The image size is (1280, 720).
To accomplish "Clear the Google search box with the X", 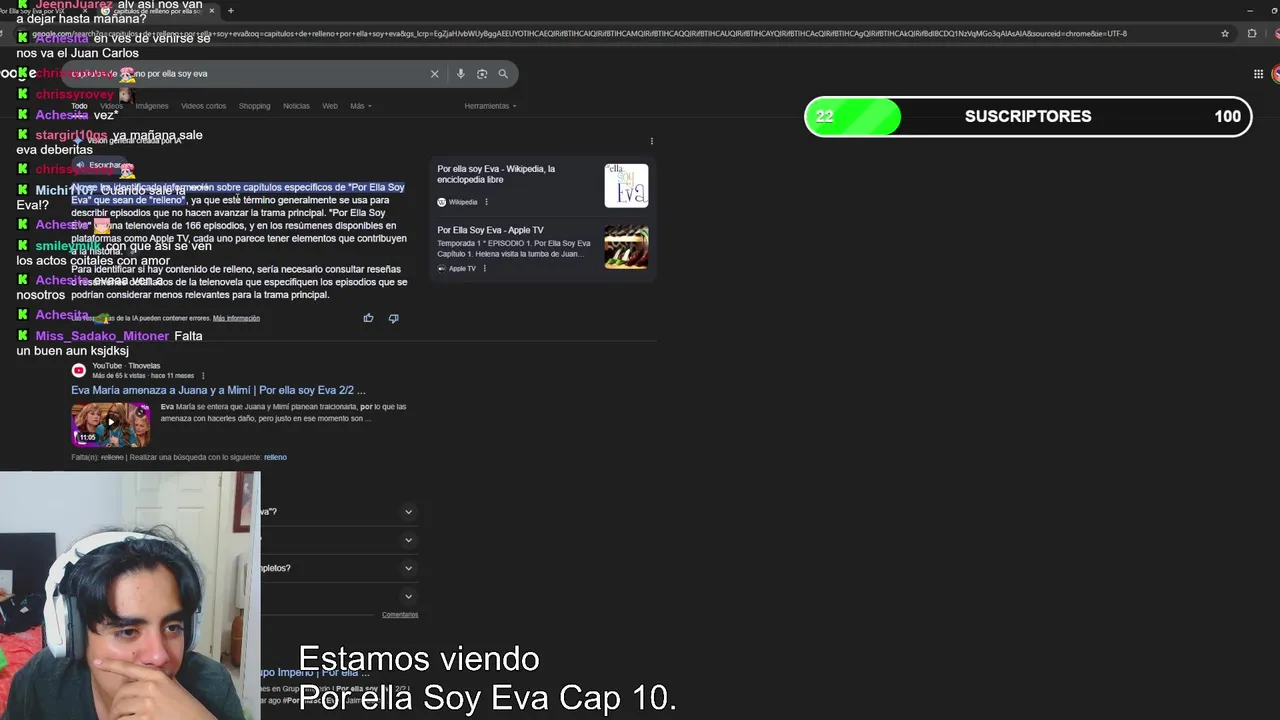I will tap(434, 74).
